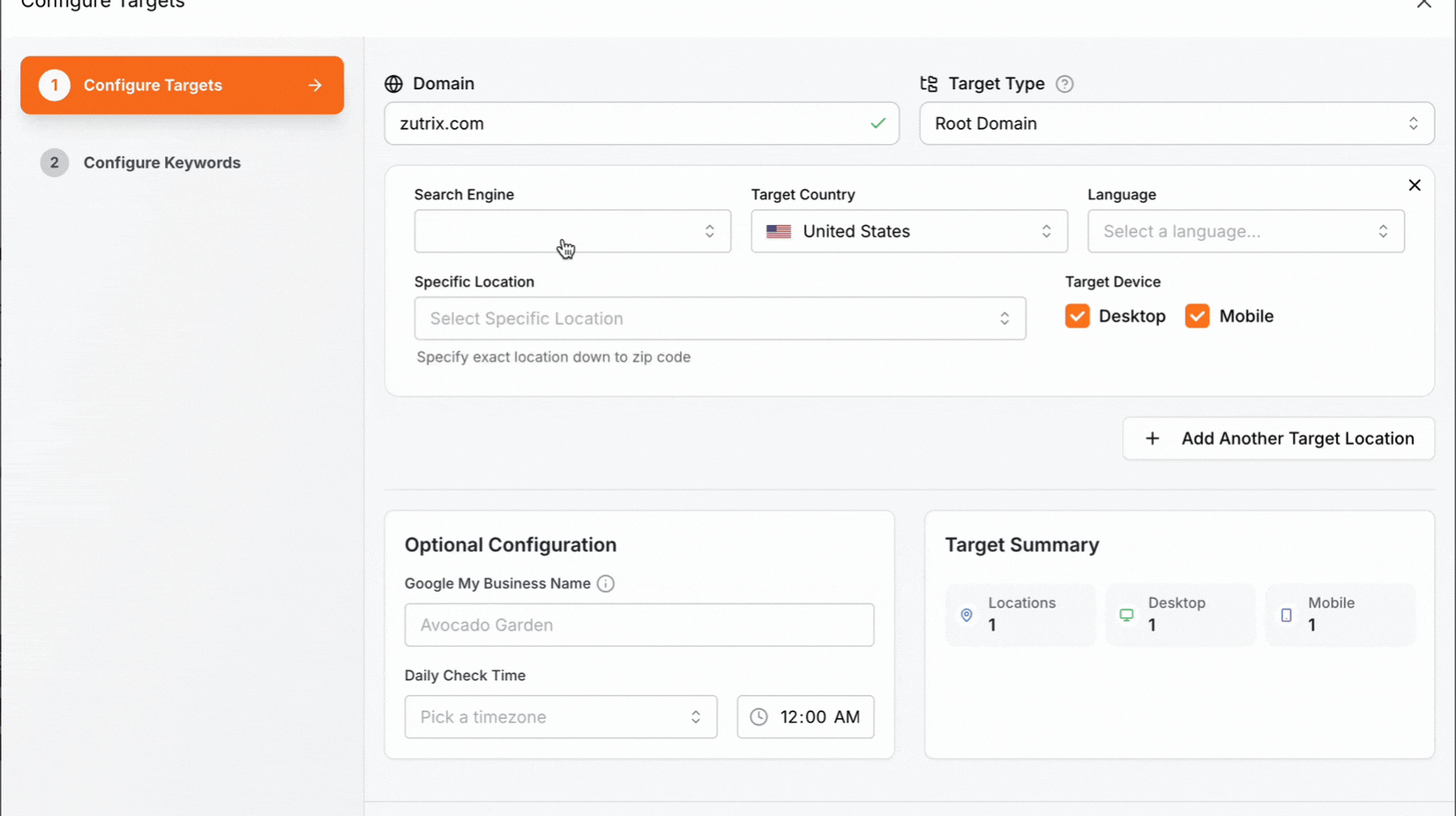1456x816 pixels.
Task: Click the Mobile phone icon in summary
Action: (x=1286, y=615)
